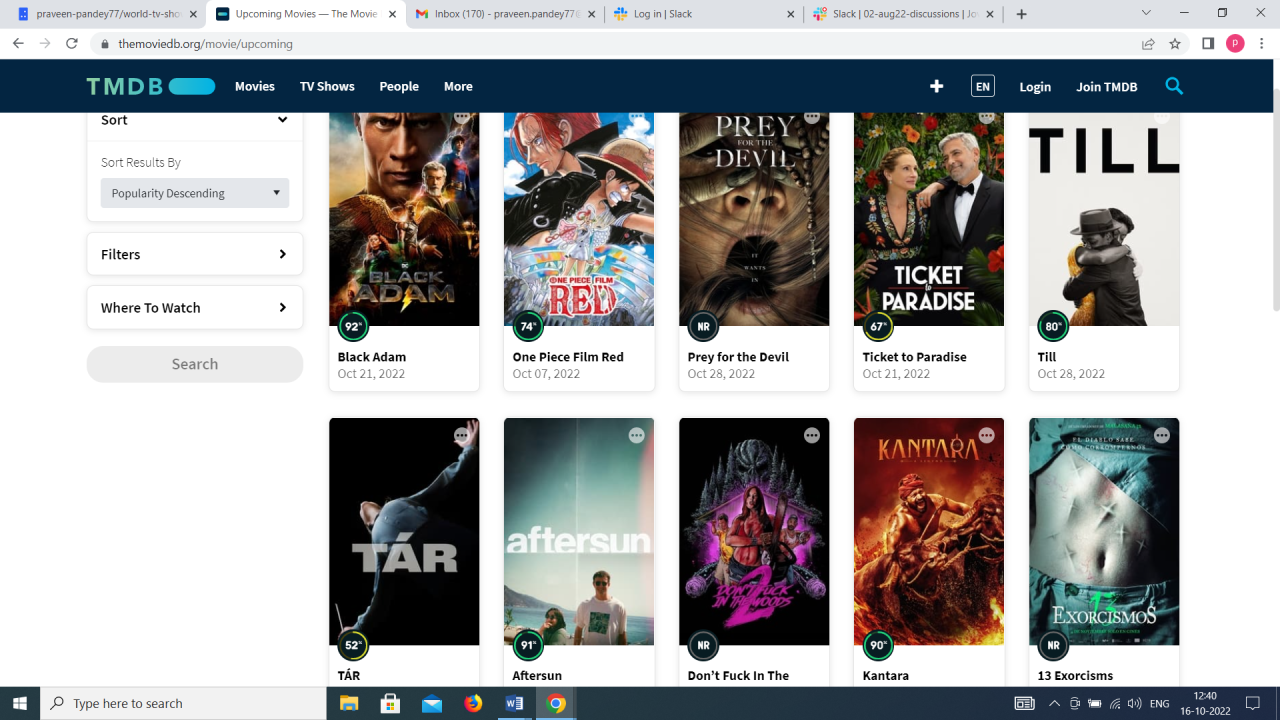The height and width of the screenshot is (720, 1280).
Task: Open Microsoft Store from taskbar
Action: click(x=390, y=704)
